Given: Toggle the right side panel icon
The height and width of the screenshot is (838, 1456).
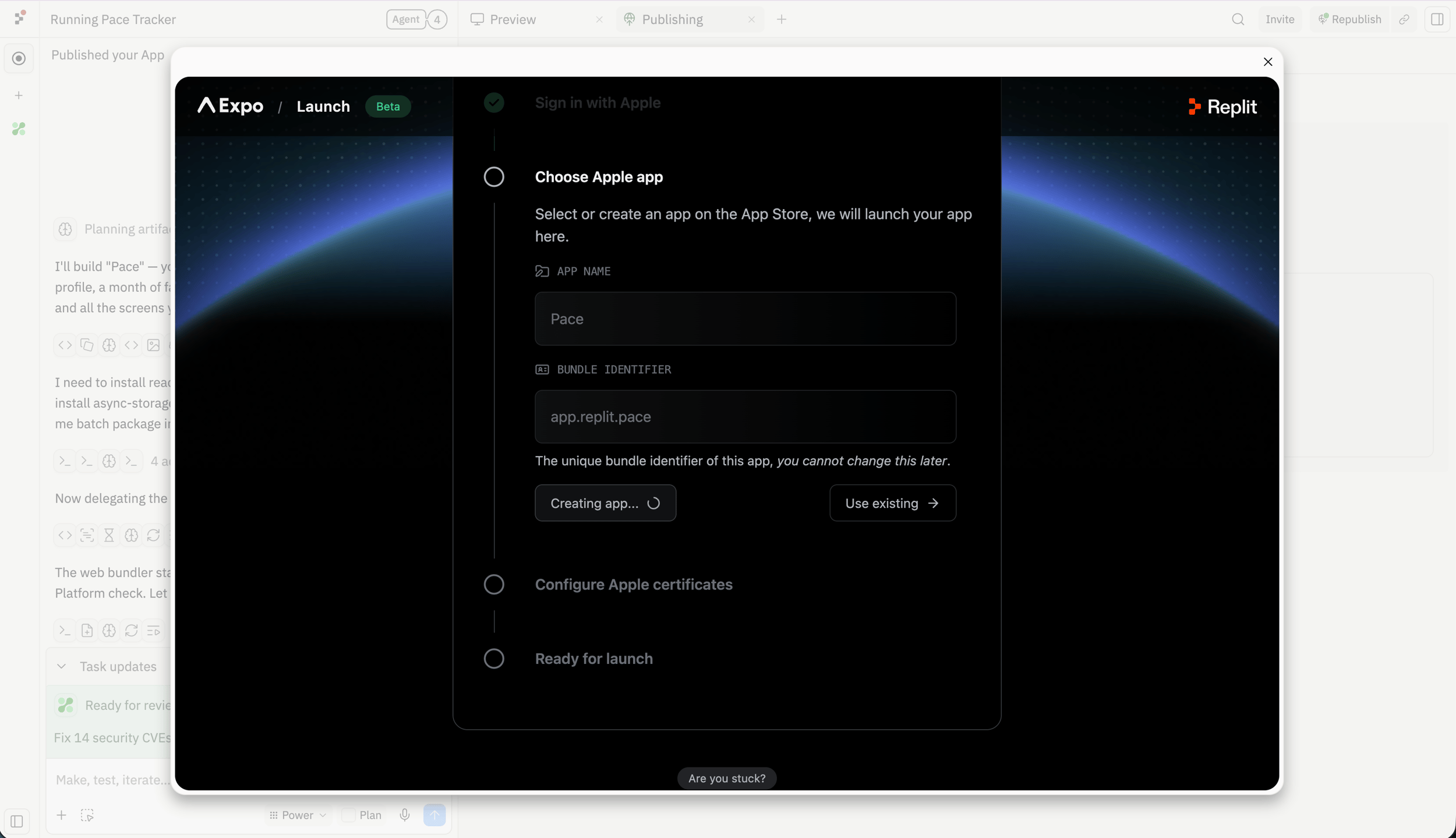Looking at the screenshot, I should [x=1437, y=19].
